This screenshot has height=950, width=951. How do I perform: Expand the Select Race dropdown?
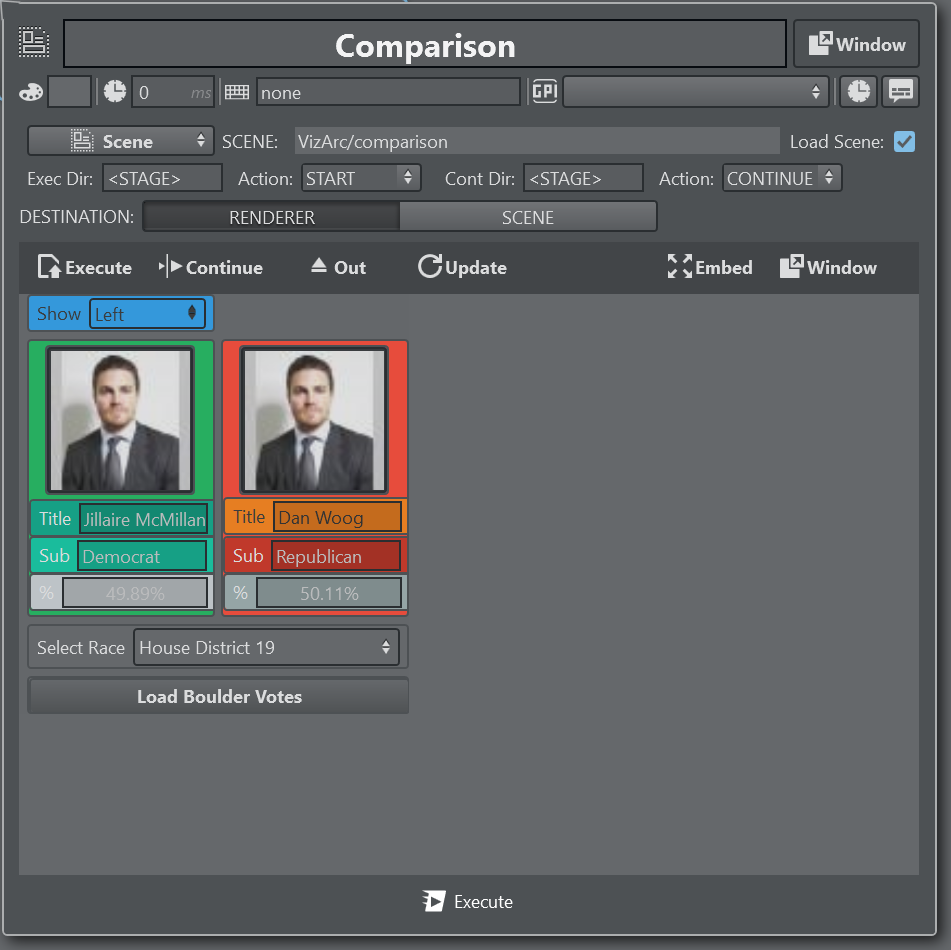coord(266,648)
